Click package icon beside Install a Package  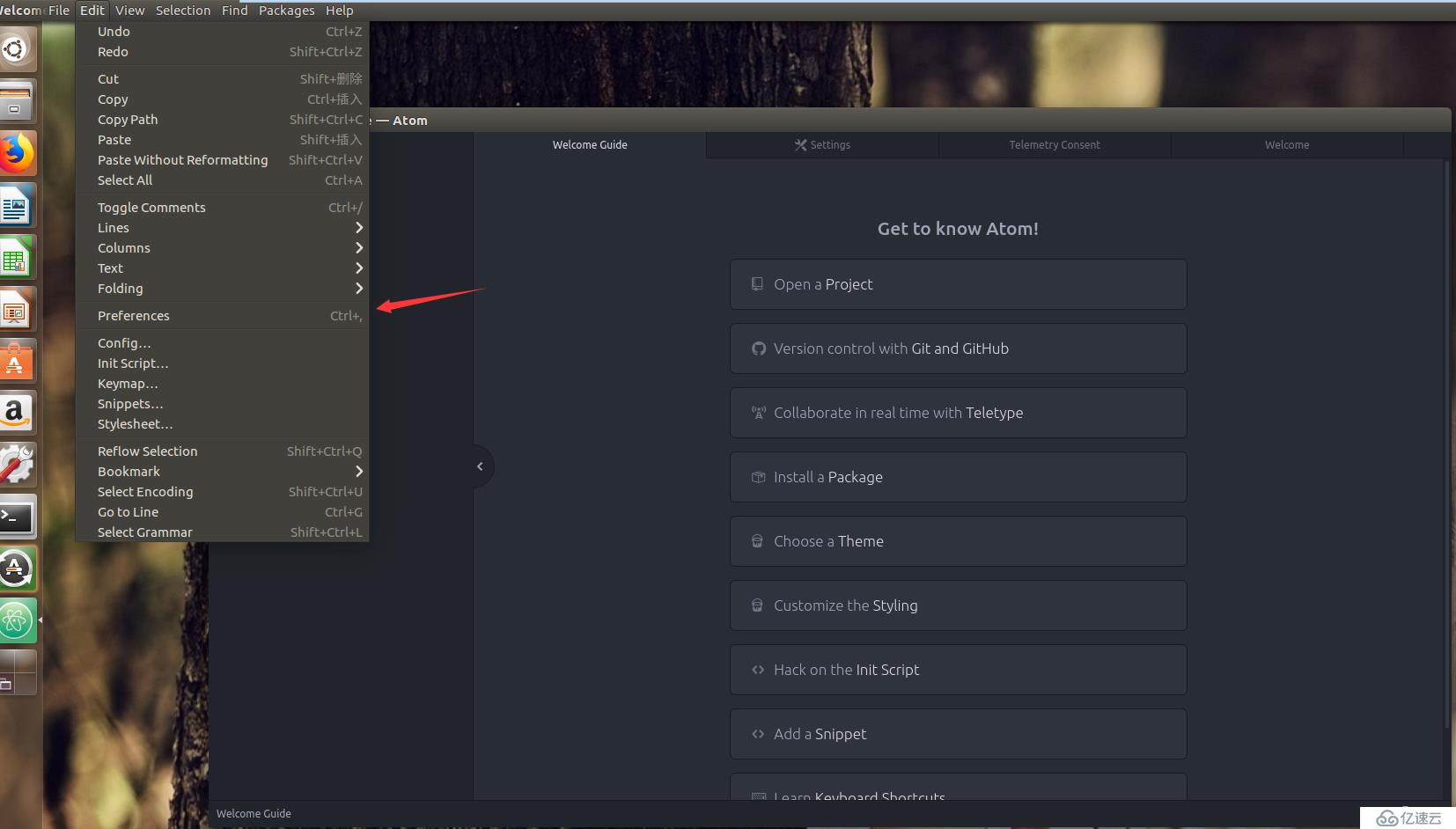758,477
